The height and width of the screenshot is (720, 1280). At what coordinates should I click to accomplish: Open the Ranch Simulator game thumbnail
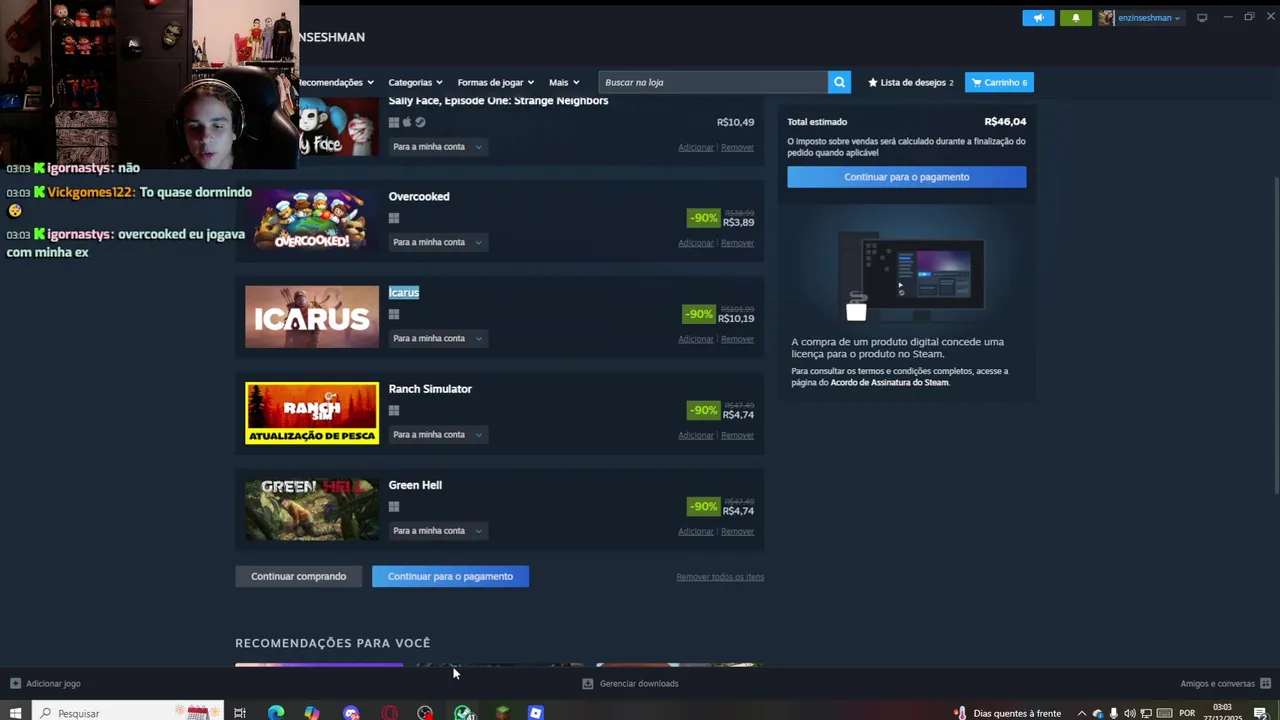312,413
